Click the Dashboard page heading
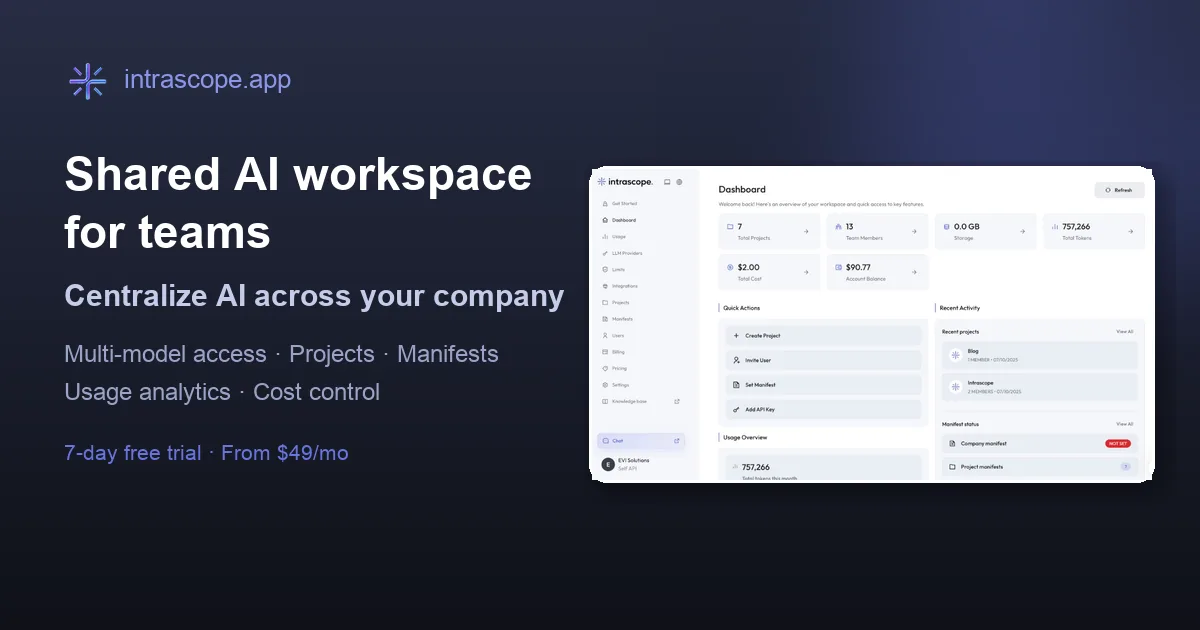The width and height of the screenshot is (1200, 630). pos(742,189)
